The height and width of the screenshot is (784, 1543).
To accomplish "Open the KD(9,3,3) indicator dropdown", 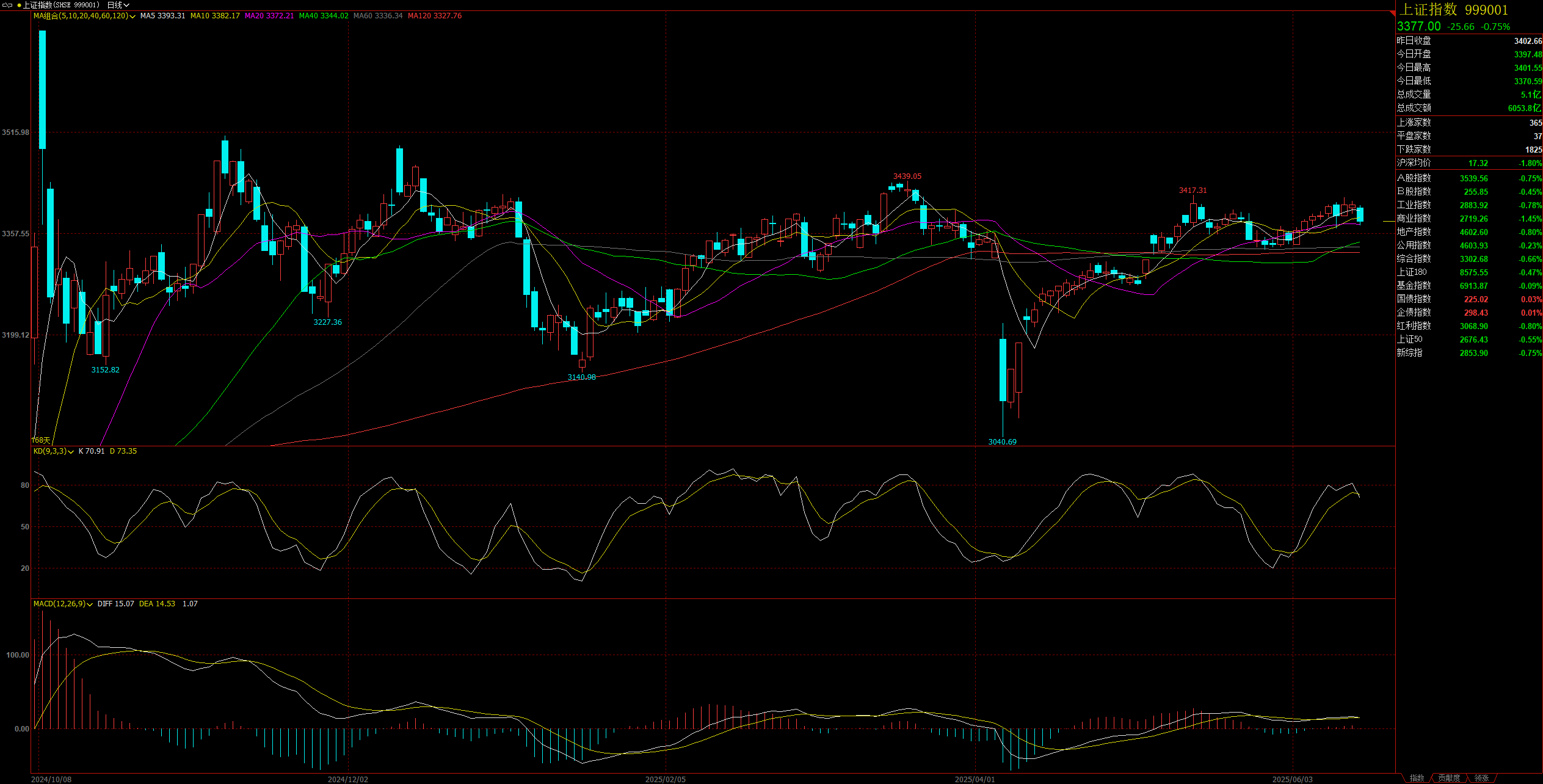I will [x=71, y=452].
